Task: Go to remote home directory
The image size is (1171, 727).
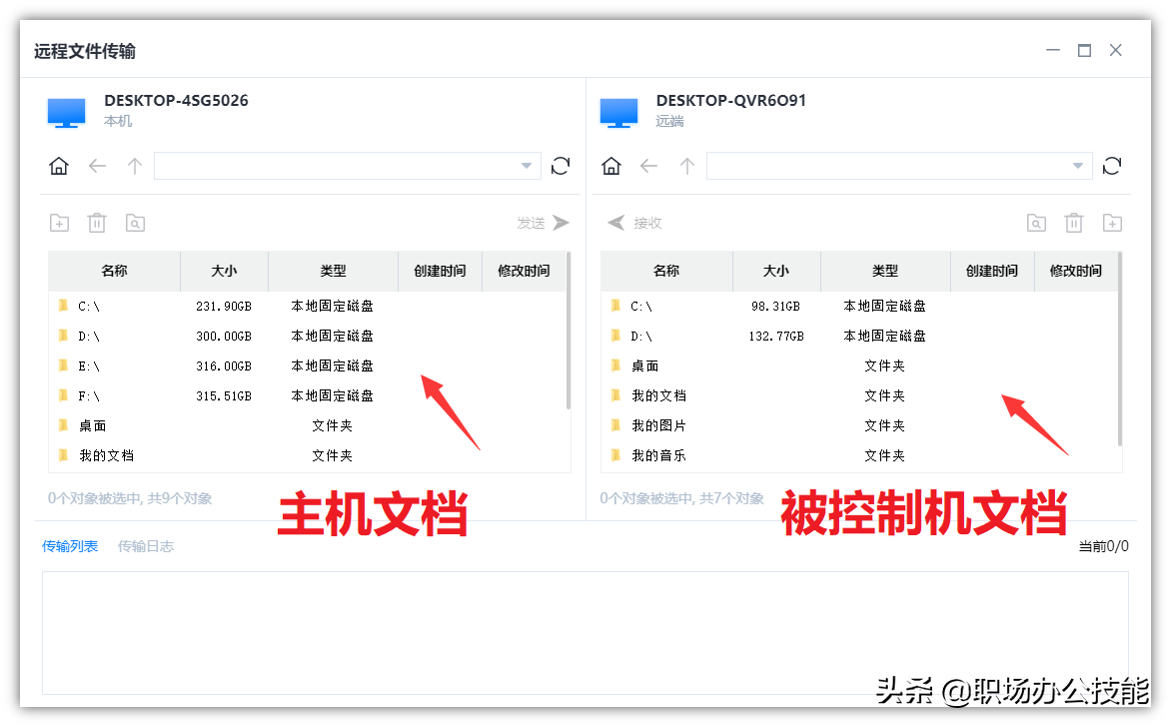Action: click(611, 166)
